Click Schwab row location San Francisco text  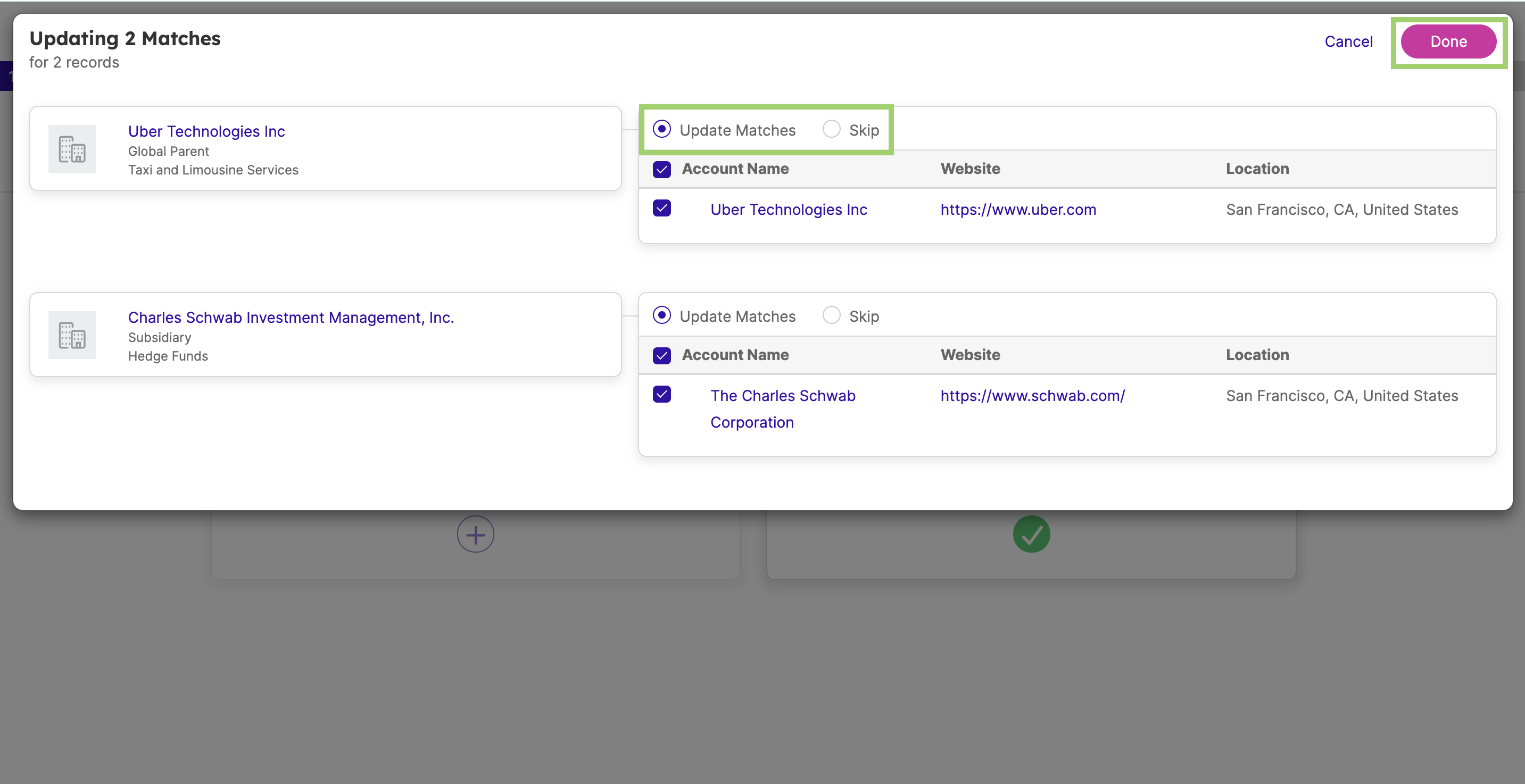[1342, 396]
